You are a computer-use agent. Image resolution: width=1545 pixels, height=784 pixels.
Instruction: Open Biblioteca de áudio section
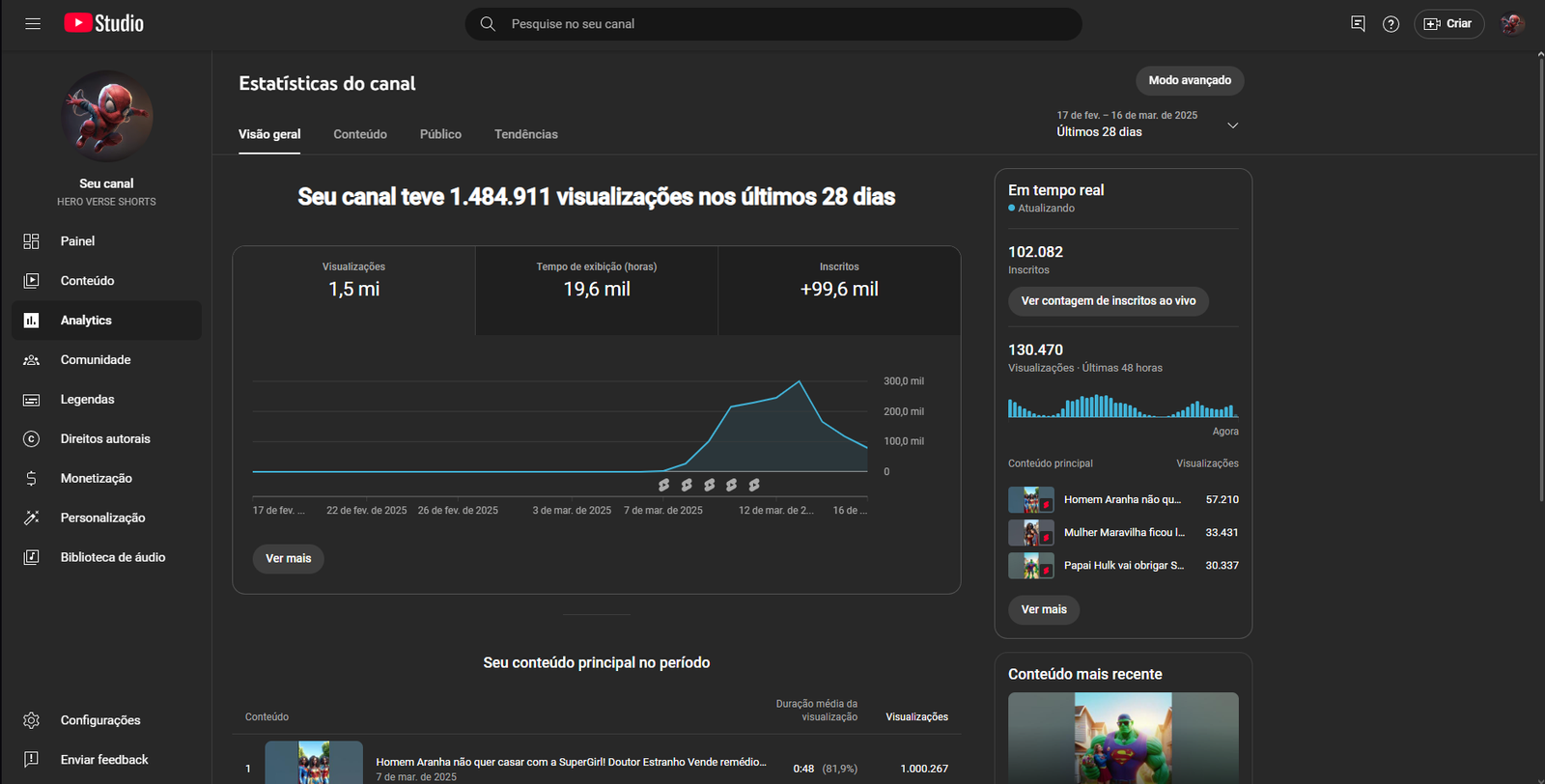coord(112,557)
